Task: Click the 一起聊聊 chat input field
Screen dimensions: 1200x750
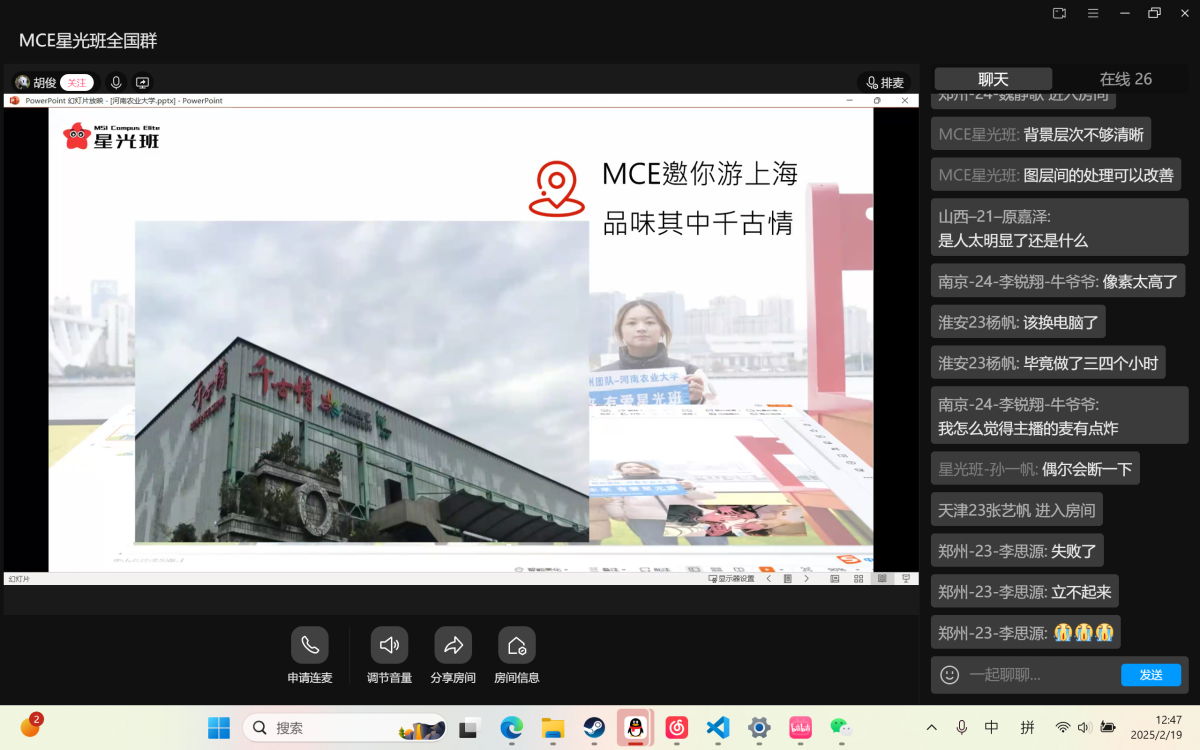Action: coord(1040,675)
